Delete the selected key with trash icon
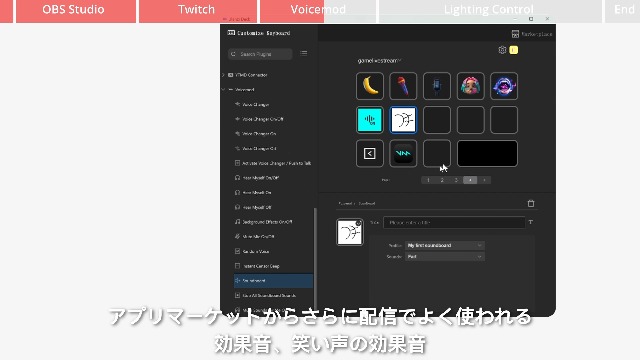This screenshot has height=360, width=640. tap(531, 203)
